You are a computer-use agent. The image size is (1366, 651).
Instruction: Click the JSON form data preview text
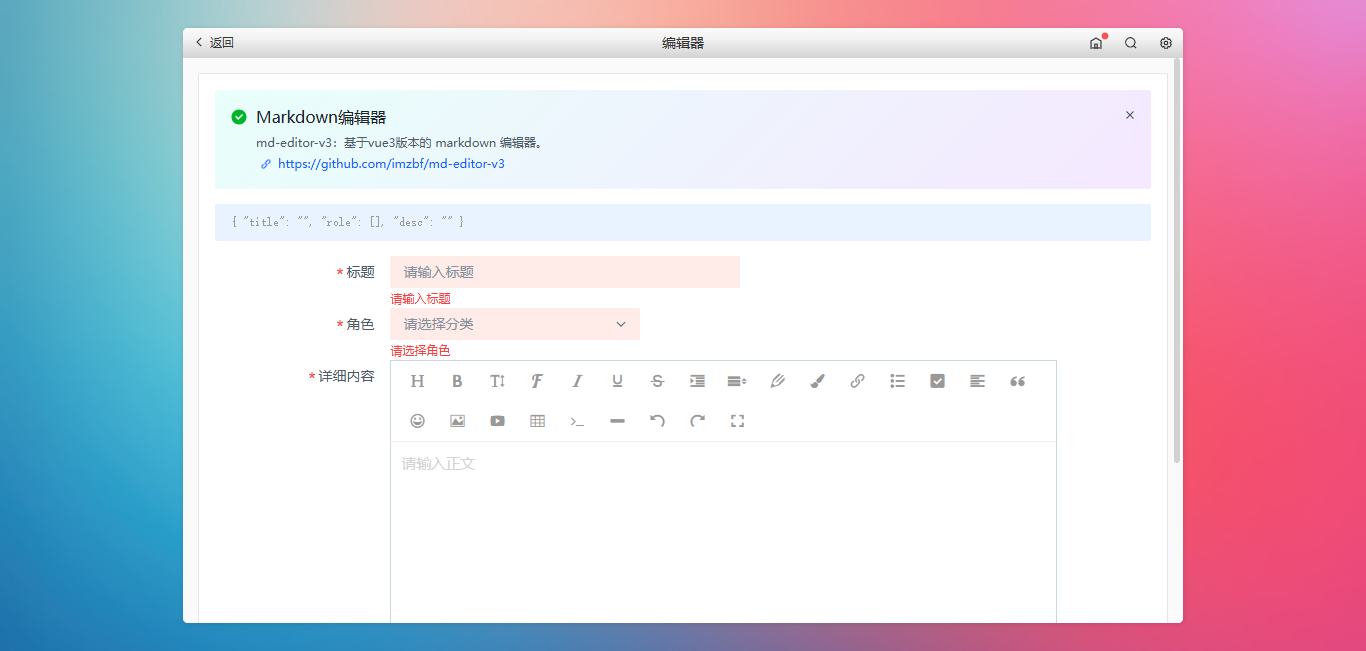[x=348, y=222]
